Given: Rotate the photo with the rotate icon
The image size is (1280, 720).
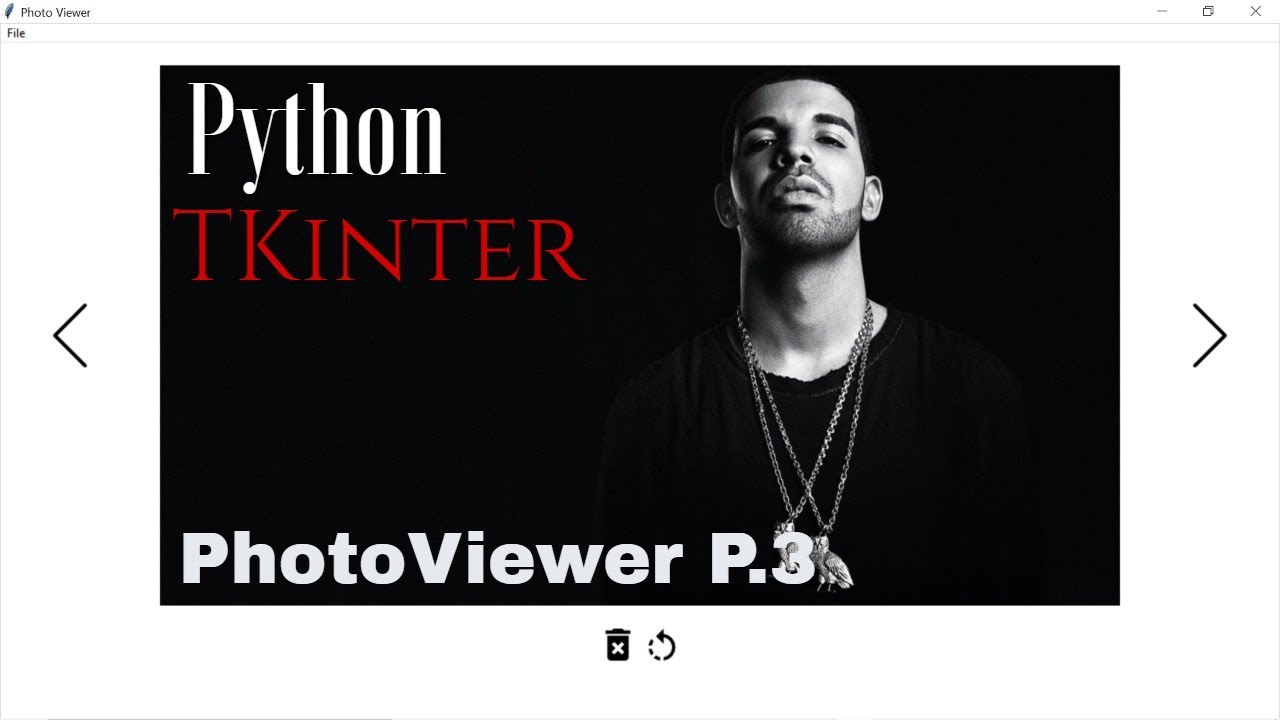Looking at the screenshot, I should coord(662,646).
